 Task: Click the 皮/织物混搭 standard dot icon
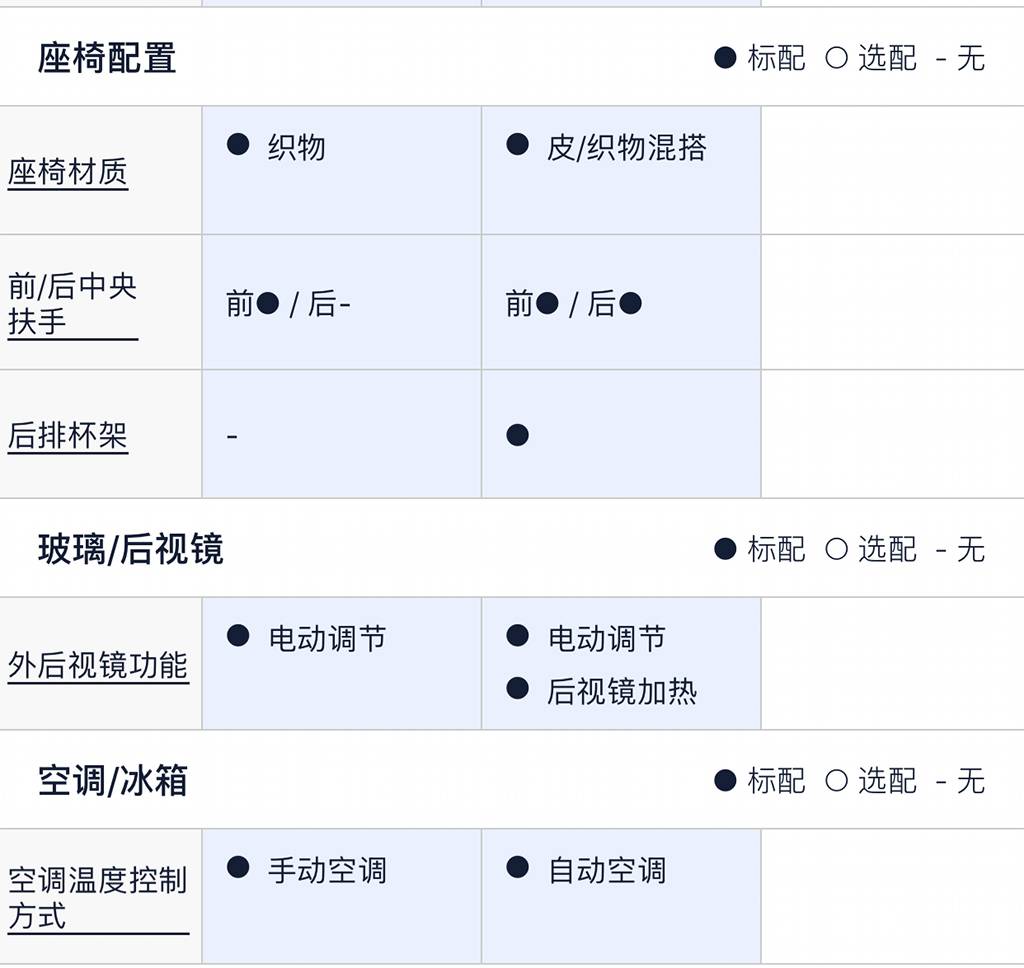517,145
